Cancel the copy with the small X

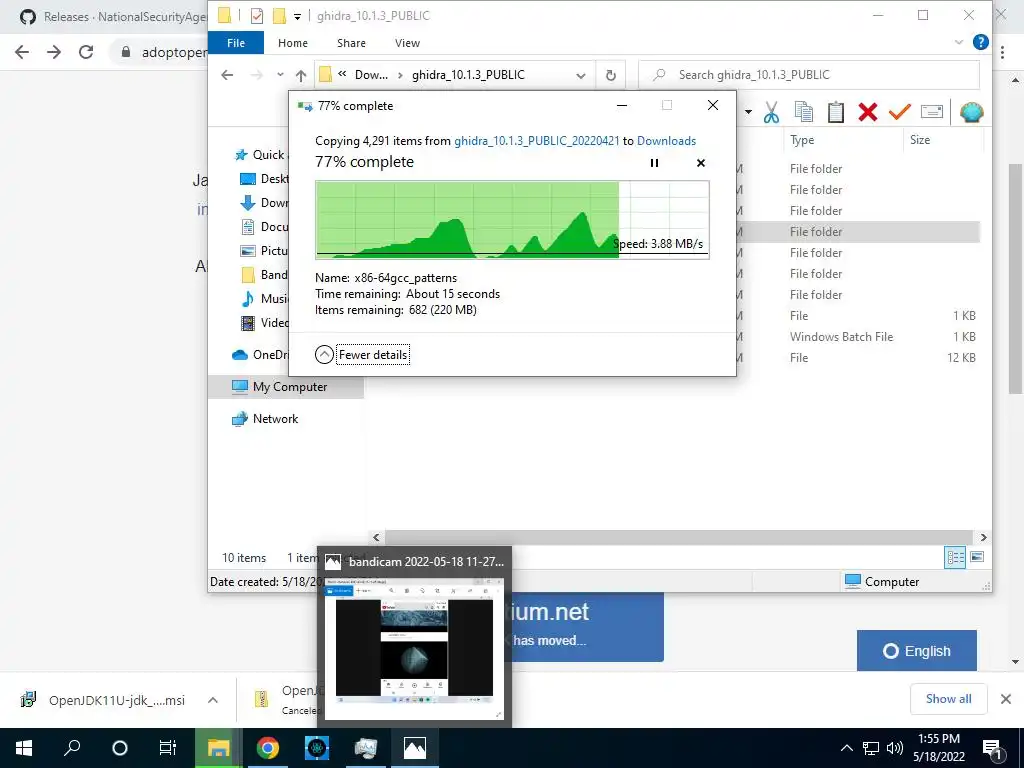(x=701, y=163)
